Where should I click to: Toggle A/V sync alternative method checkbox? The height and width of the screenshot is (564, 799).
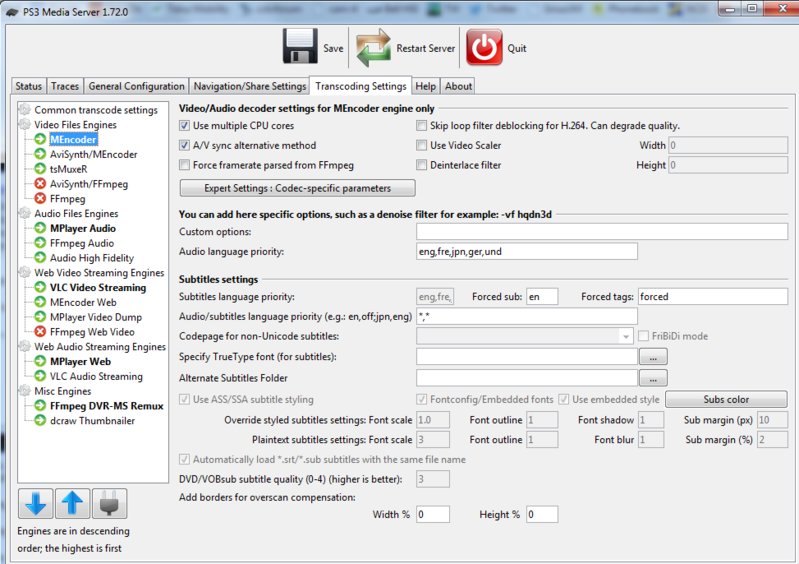pyautogui.click(x=184, y=145)
